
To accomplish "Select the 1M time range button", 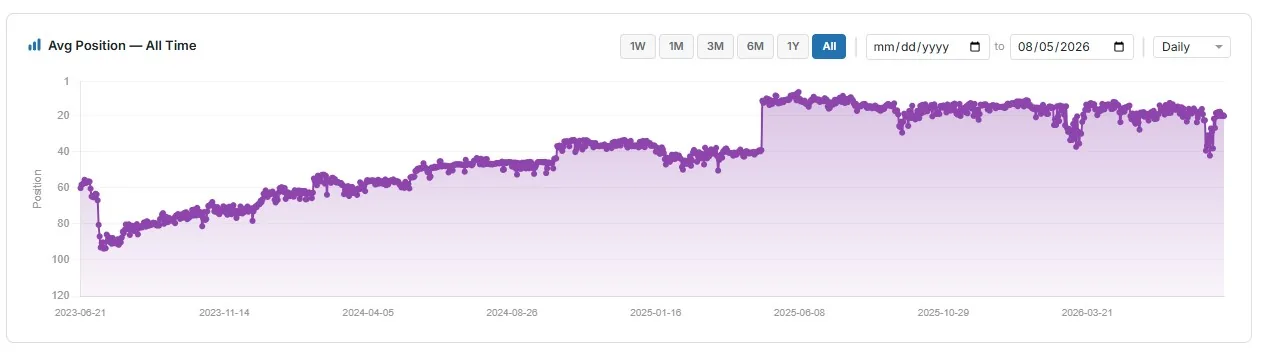I will click(676, 46).
